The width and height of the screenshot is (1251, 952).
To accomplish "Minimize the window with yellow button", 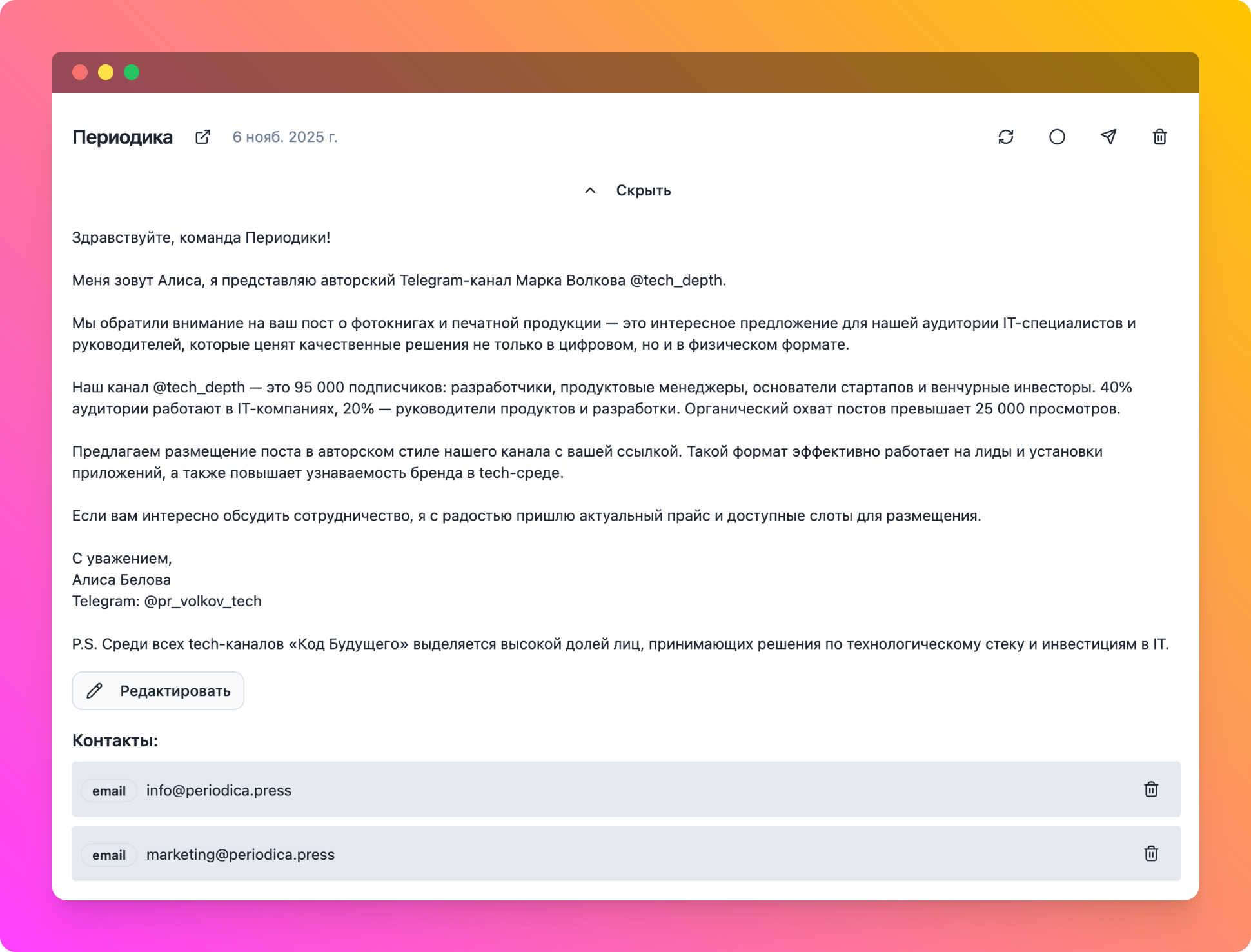I will pos(106,72).
